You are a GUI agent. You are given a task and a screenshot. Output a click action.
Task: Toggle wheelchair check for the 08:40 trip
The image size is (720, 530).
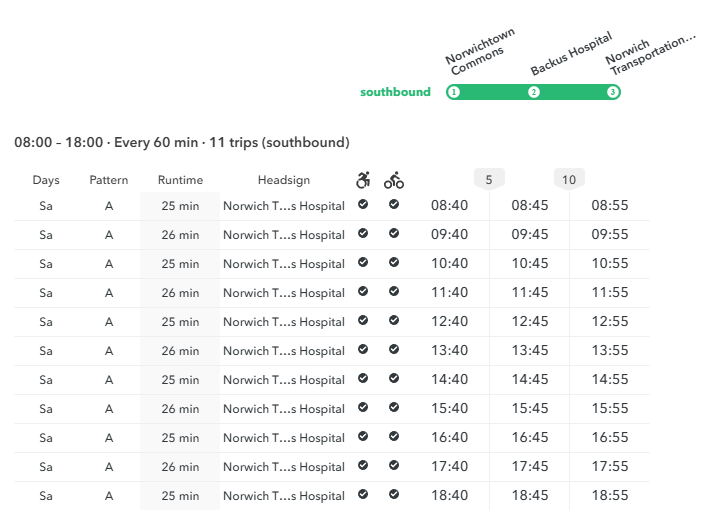pyautogui.click(x=363, y=204)
